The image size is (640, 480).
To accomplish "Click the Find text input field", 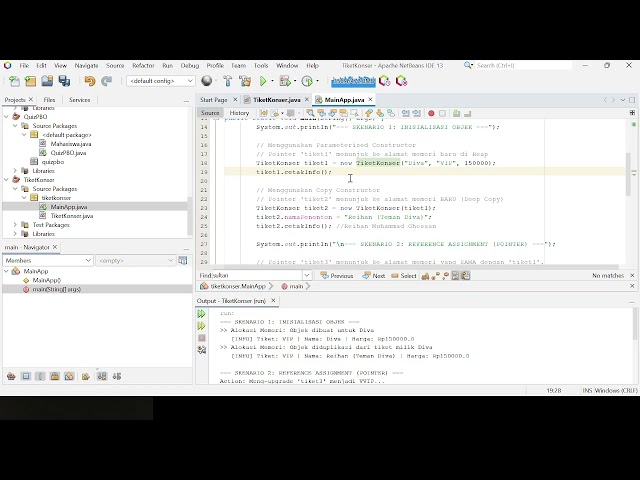I will (257, 276).
